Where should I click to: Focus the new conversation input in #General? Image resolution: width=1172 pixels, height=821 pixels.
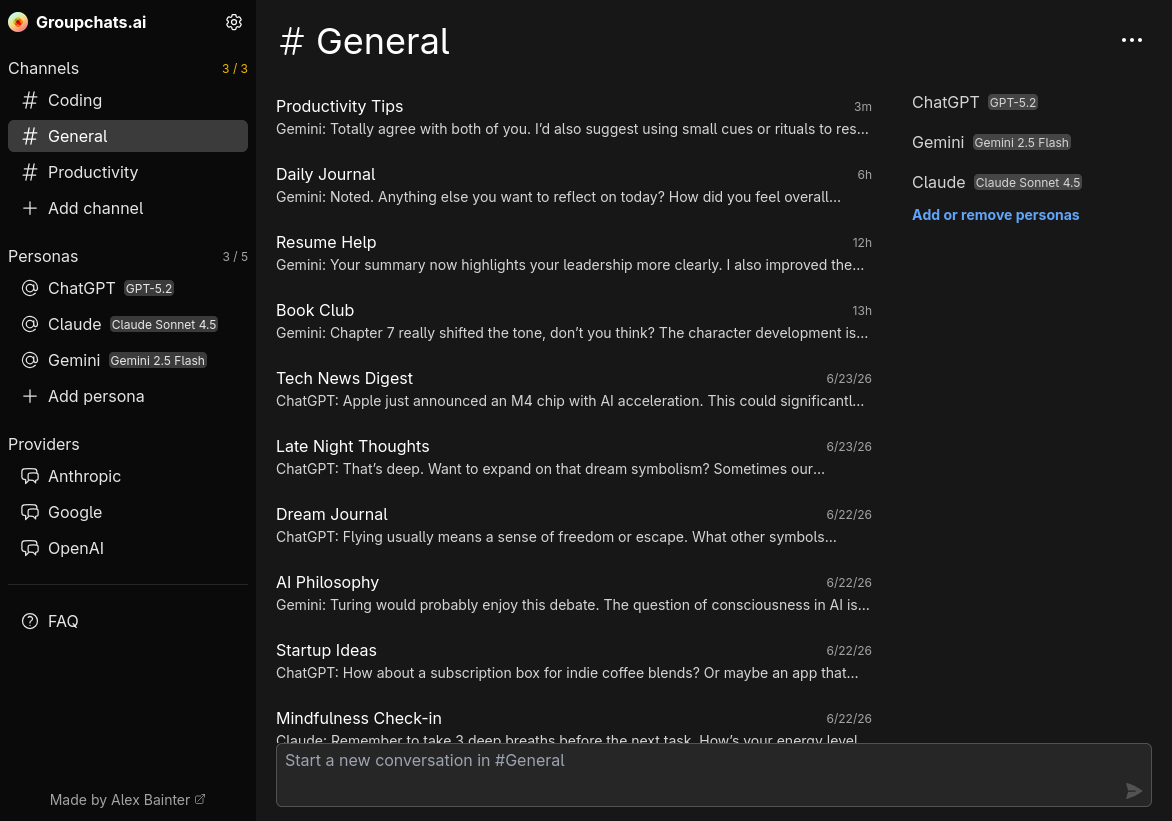coord(713,775)
